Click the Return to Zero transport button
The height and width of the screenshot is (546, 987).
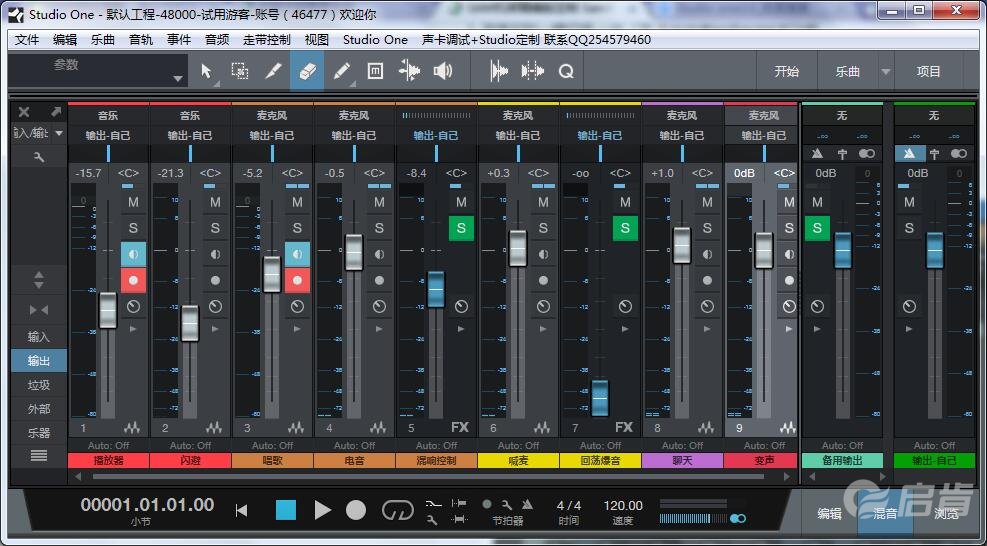pyautogui.click(x=241, y=511)
